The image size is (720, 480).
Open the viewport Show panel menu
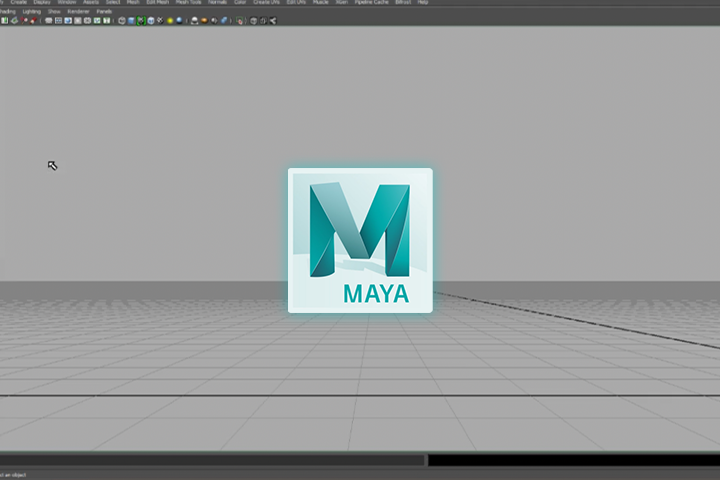click(x=54, y=11)
